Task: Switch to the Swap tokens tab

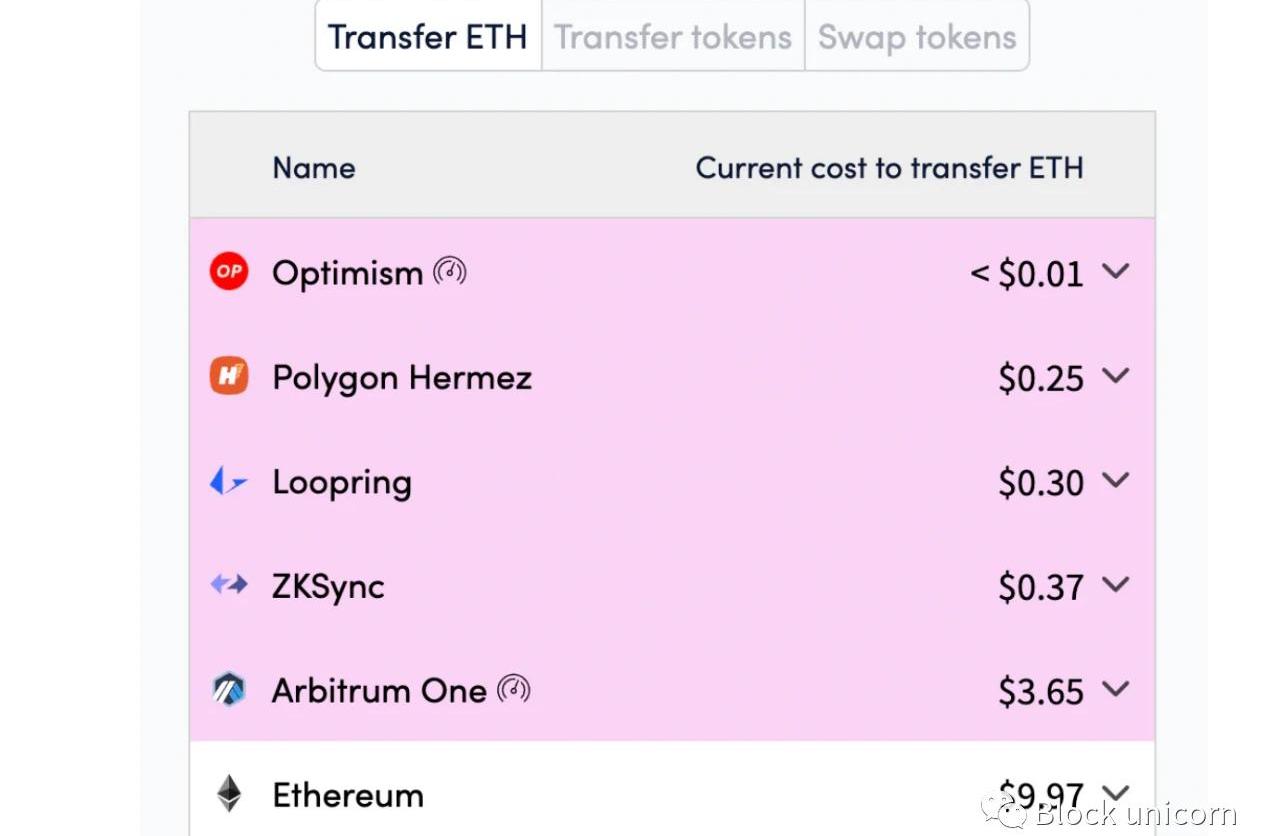Action: 917,37
